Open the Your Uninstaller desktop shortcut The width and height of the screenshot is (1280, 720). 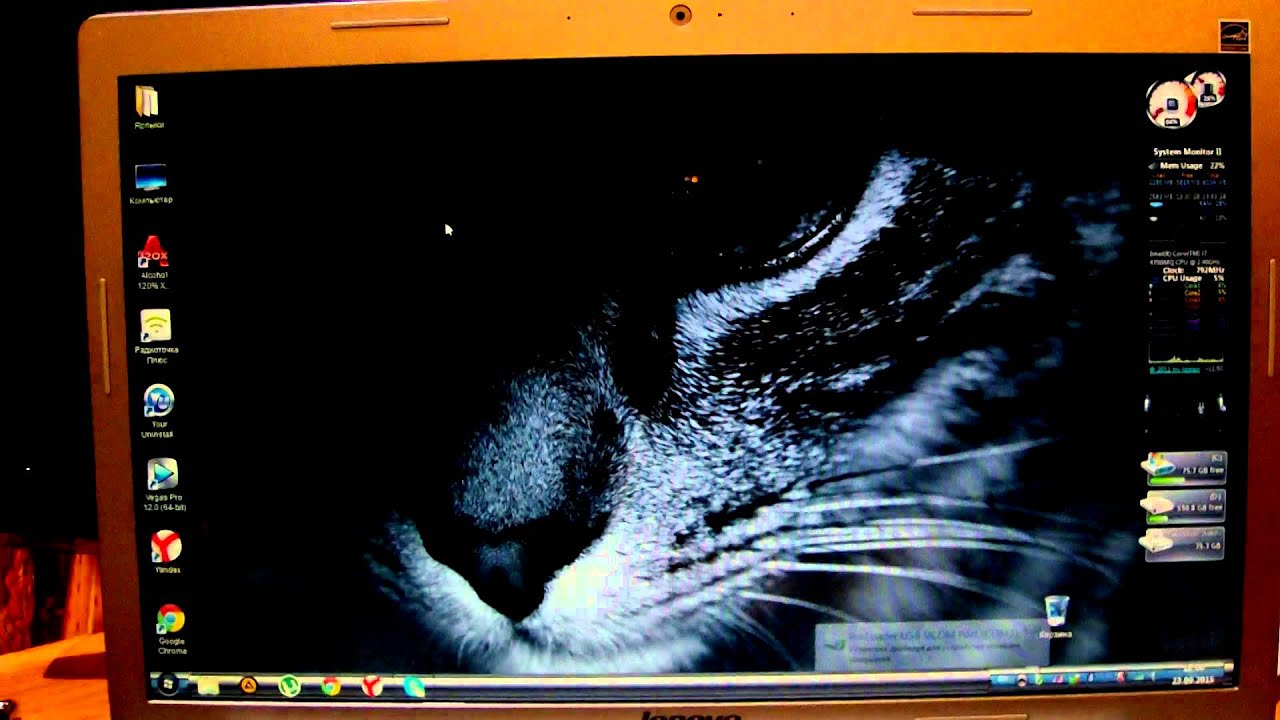158,411
